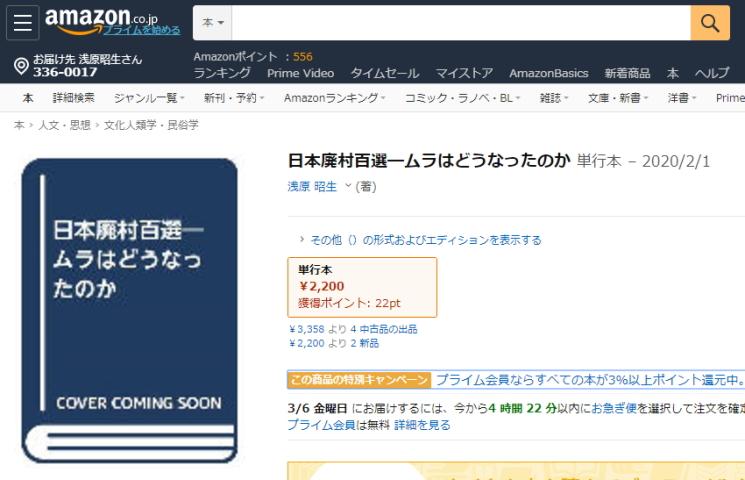Open ¥2,200 より 2 新品 offers

(334, 343)
